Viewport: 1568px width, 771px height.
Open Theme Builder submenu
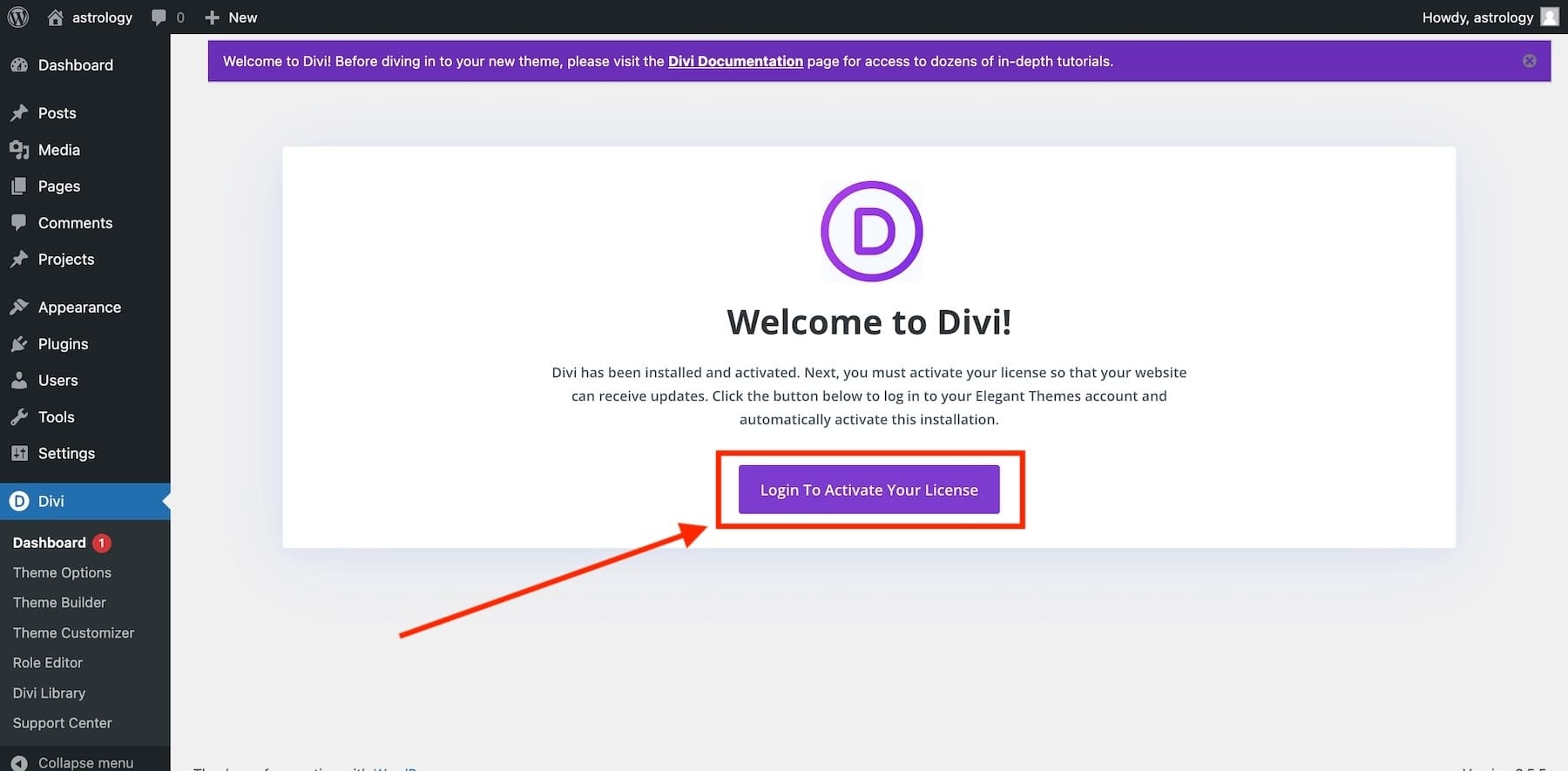[x=59, y=603]
